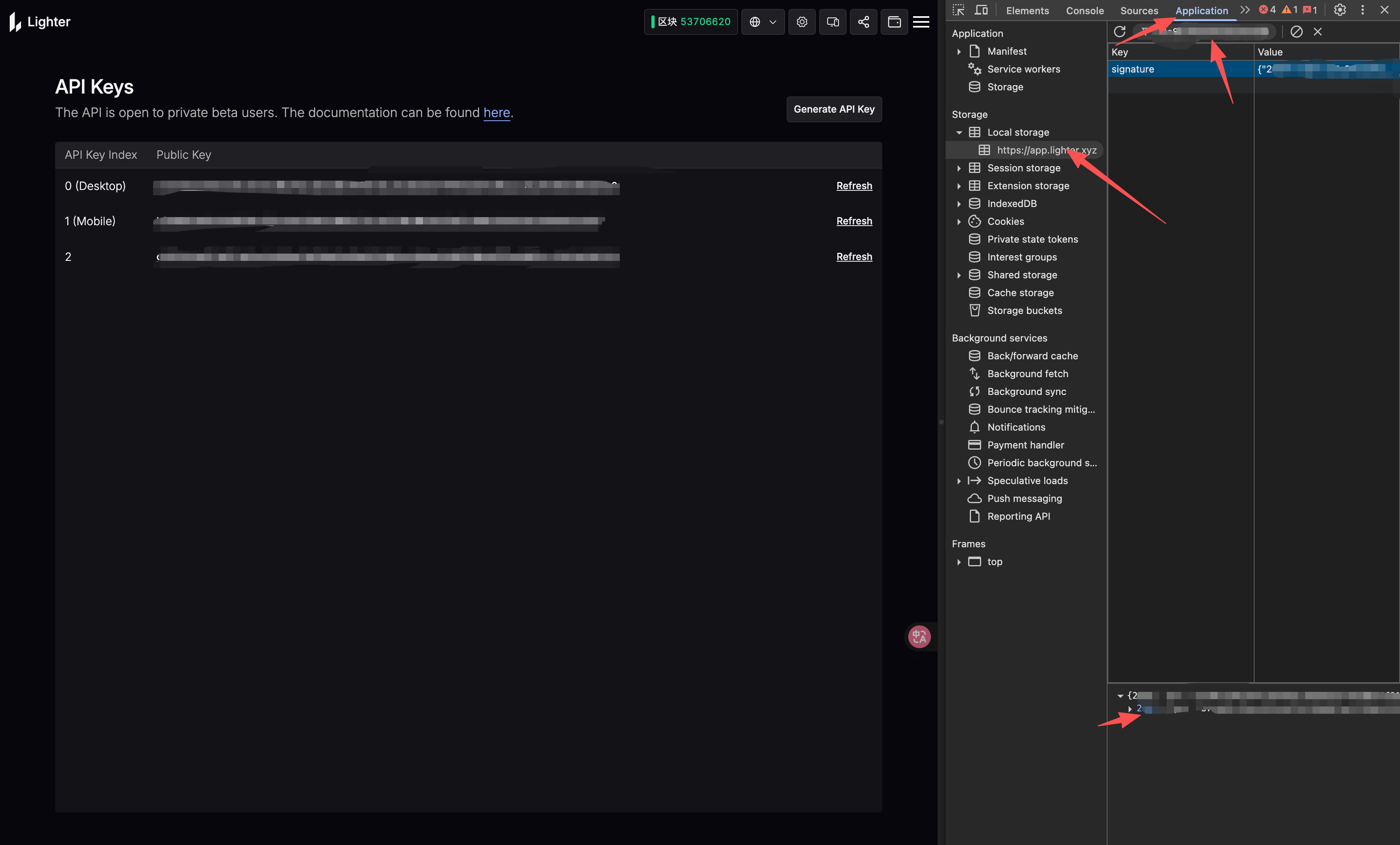Screen dimensions: 1400x845
Task: Click the clear all storage icon
Action: pos(1297,32)
